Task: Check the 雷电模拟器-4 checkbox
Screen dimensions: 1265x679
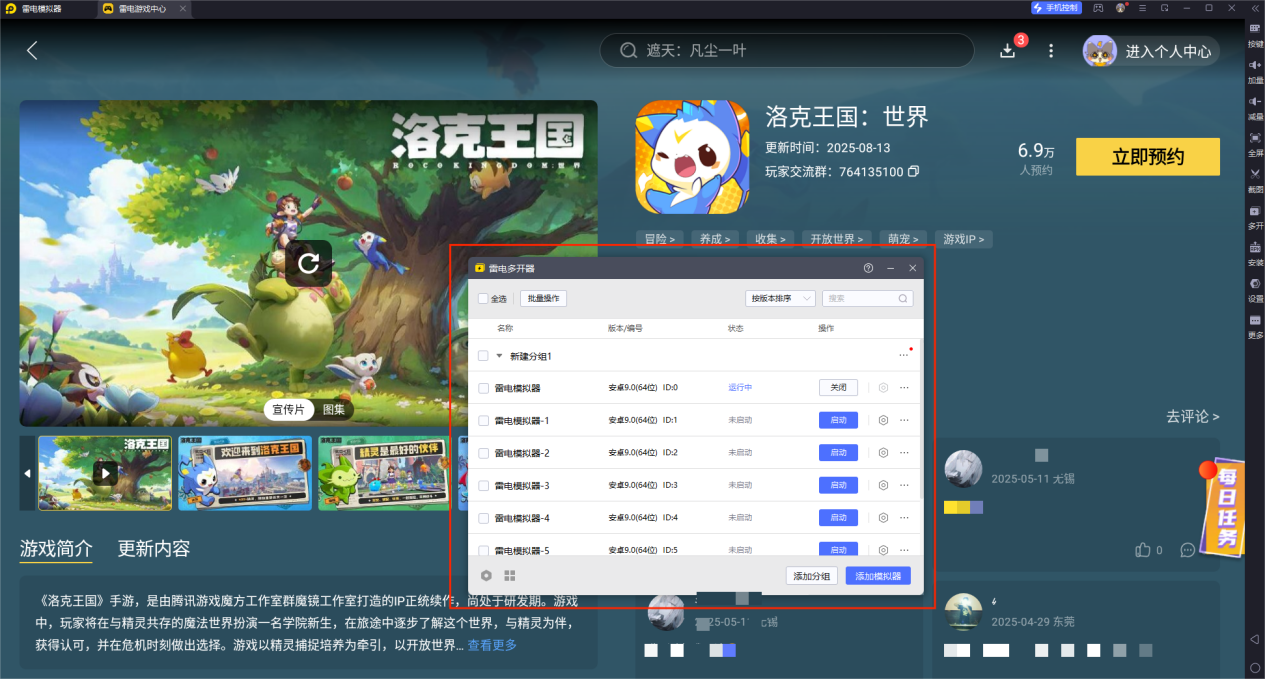Action: (x=483, y=518)
